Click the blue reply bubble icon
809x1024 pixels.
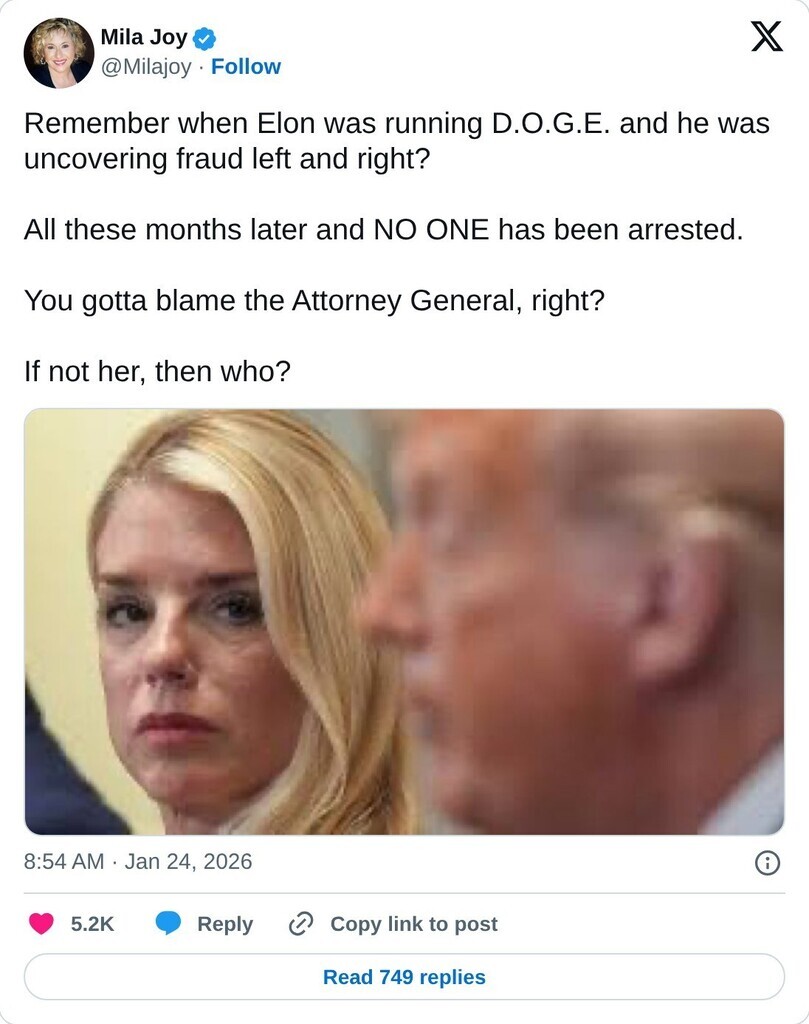(168, 923)
